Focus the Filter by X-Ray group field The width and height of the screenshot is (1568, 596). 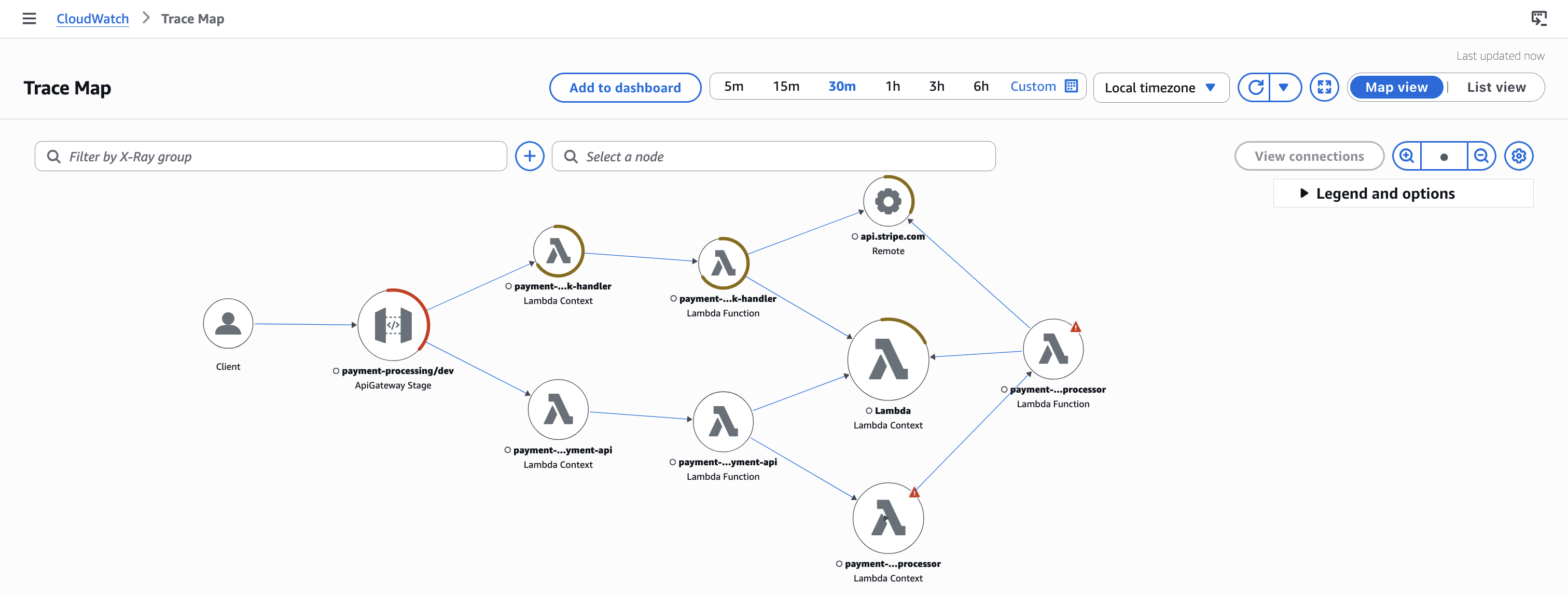271,157
